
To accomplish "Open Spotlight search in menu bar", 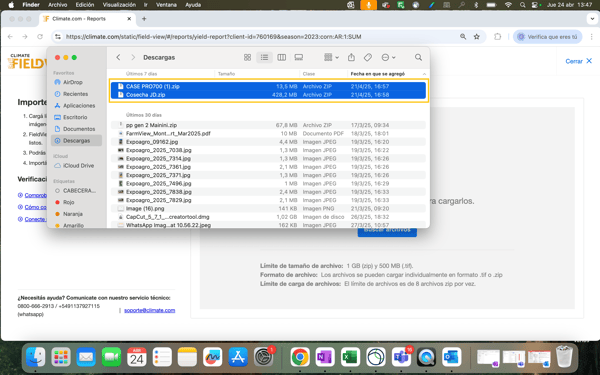I will (x=522, y=5).
